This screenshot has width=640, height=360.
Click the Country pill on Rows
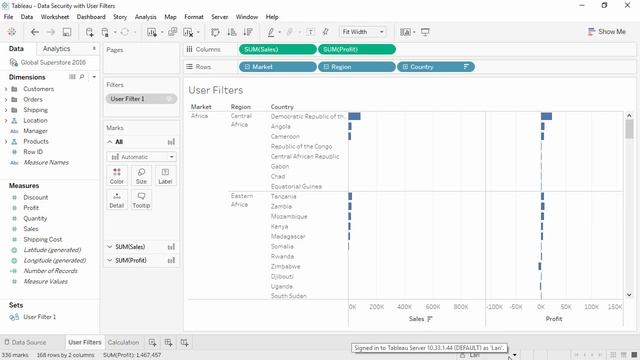[x=436, y=67]
